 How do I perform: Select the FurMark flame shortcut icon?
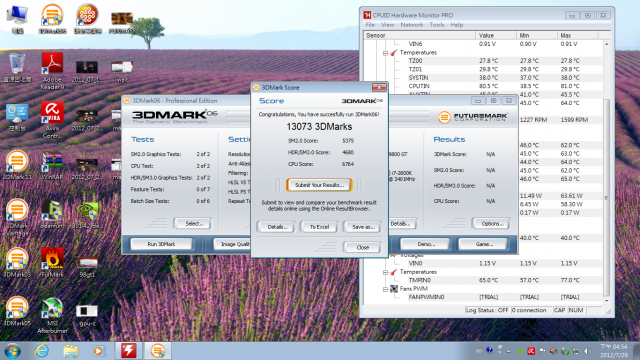(52, 262)
